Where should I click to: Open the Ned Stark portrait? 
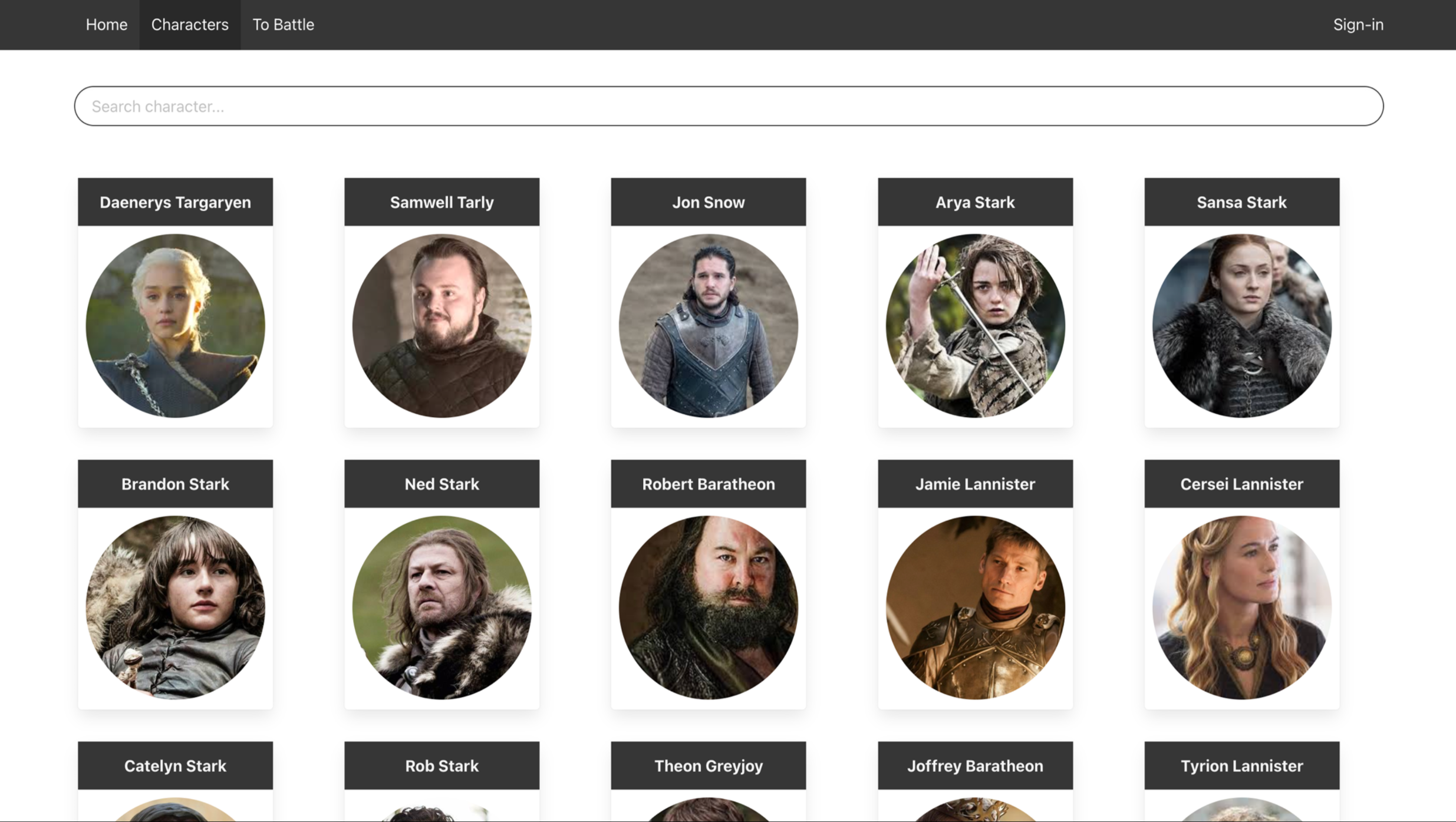click(x=442, y=608)
